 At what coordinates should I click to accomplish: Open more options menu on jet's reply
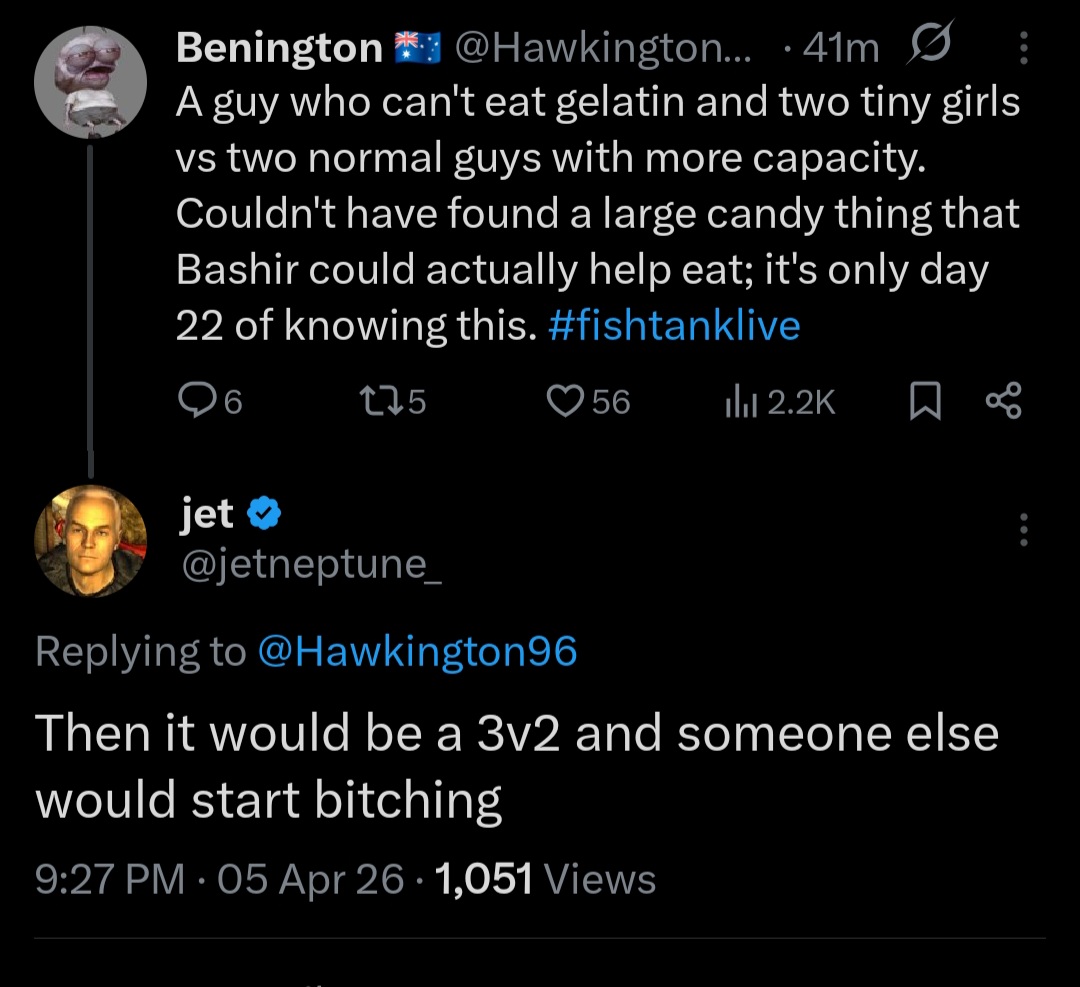pyautogui.click(x=1022, y=530)
